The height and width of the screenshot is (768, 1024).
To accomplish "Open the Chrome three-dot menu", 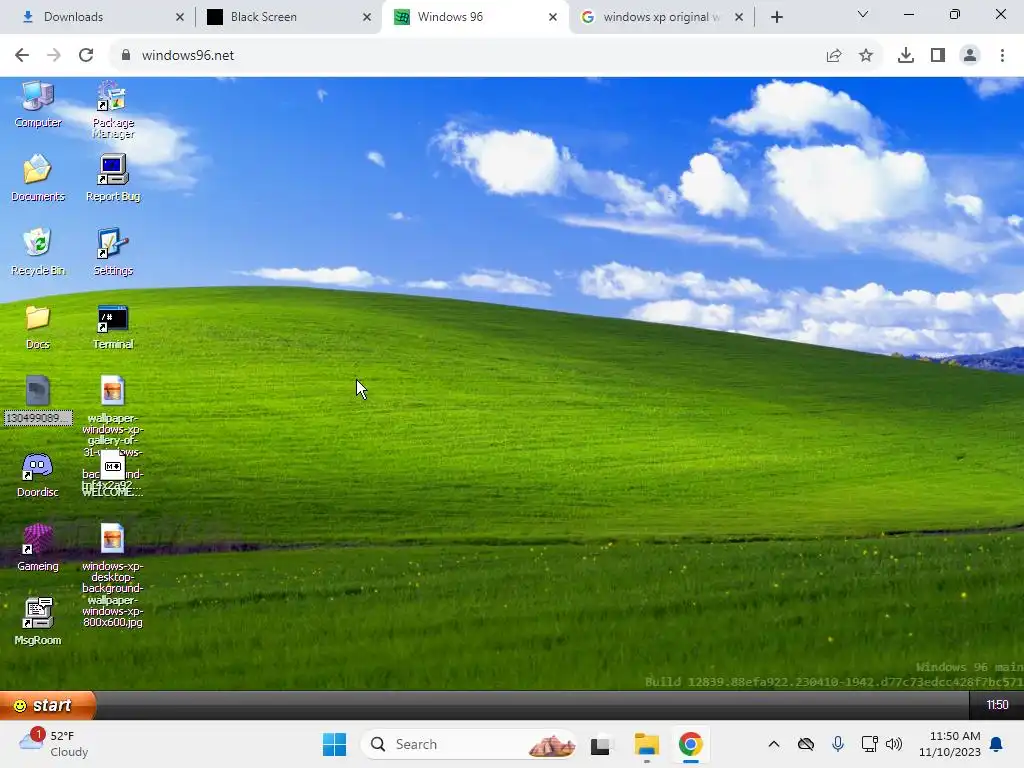I will click(x=1002, y=55).
